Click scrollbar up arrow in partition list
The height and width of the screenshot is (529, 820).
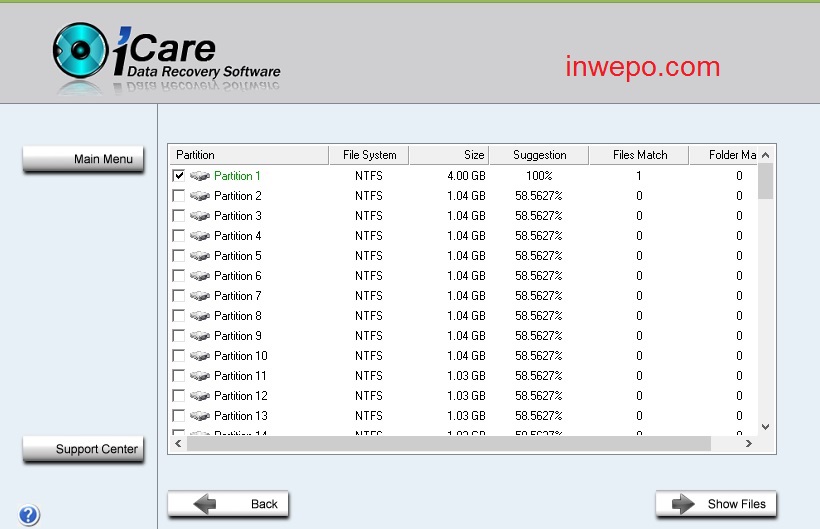pos(765,155)
